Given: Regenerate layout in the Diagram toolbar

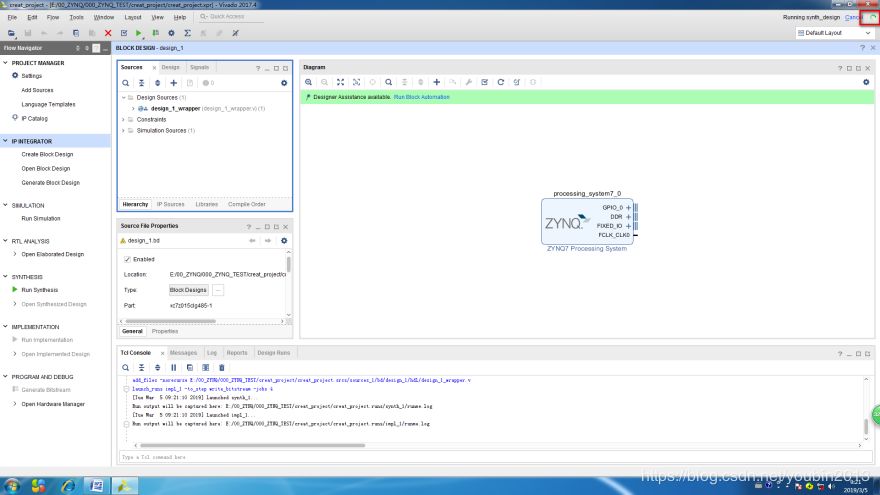Looking at the screenshot, I should tap(501, 82).
